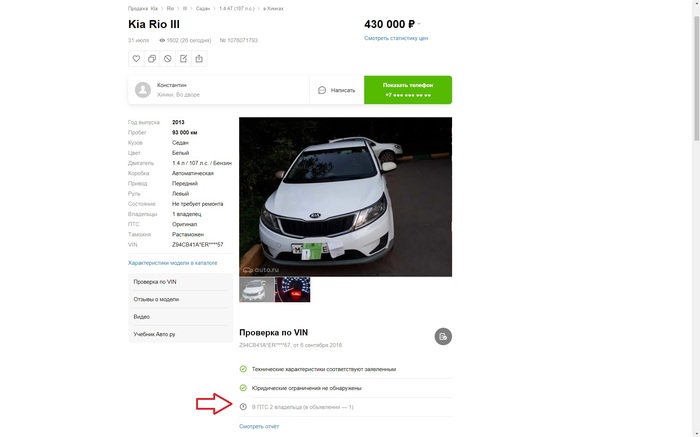Select 'Видео' in the sidebar menu
This screenshot has height=437, width=700.
[x=180, y=316]
